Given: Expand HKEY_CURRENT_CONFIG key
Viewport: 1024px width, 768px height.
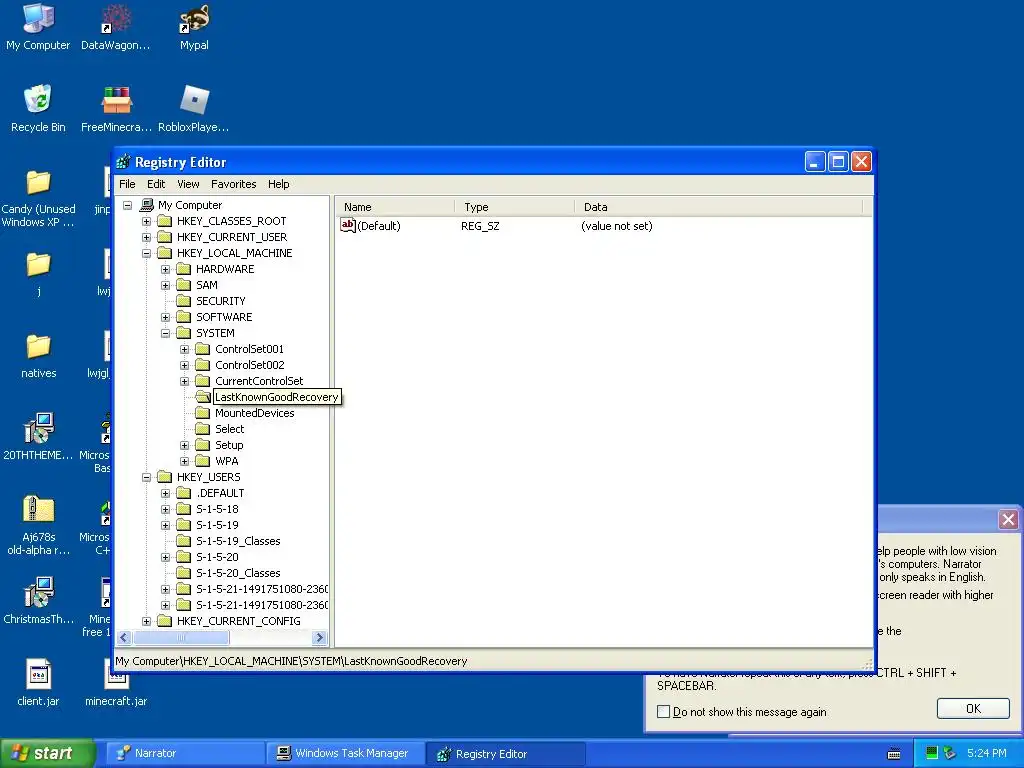Looking at the screenshot, I should 146,621.
